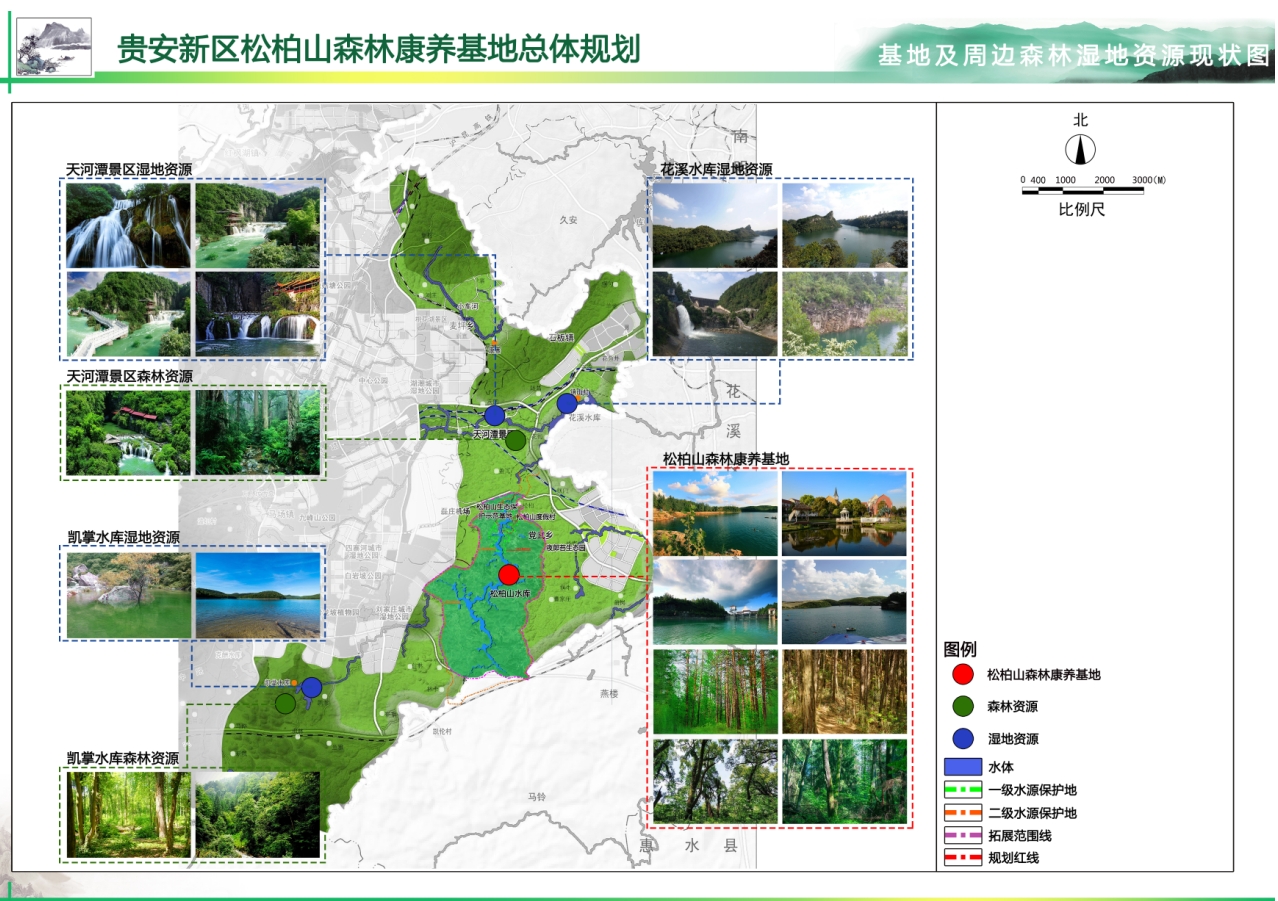Open the Huaxi reservoir rocky peak photo
This screenshot has width=1278, height=901.
coord(845,225)
